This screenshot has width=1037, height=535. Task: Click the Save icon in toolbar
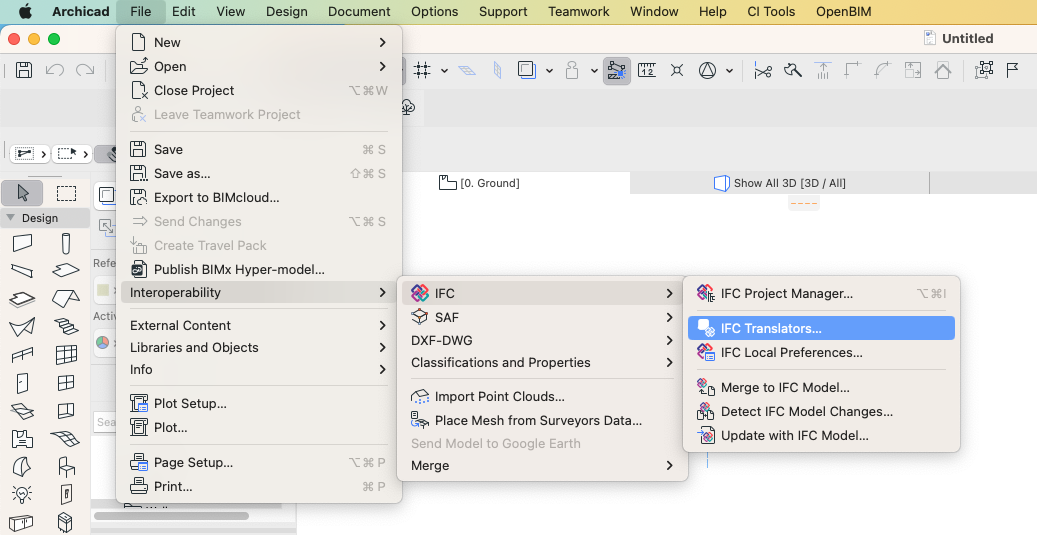pyautogui.click(x=24, y=70)
